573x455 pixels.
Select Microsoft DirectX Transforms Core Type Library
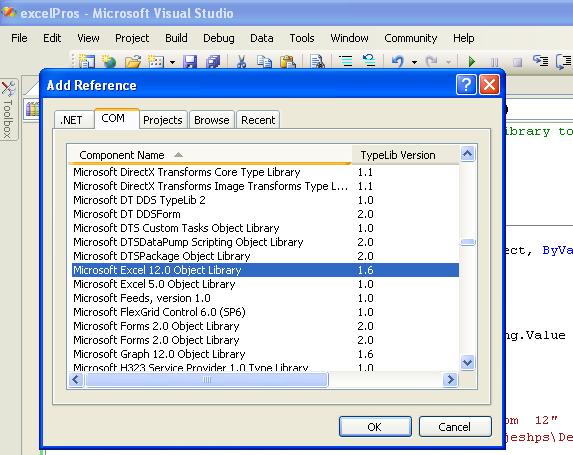pyautogui.click(x=265, y=172)
